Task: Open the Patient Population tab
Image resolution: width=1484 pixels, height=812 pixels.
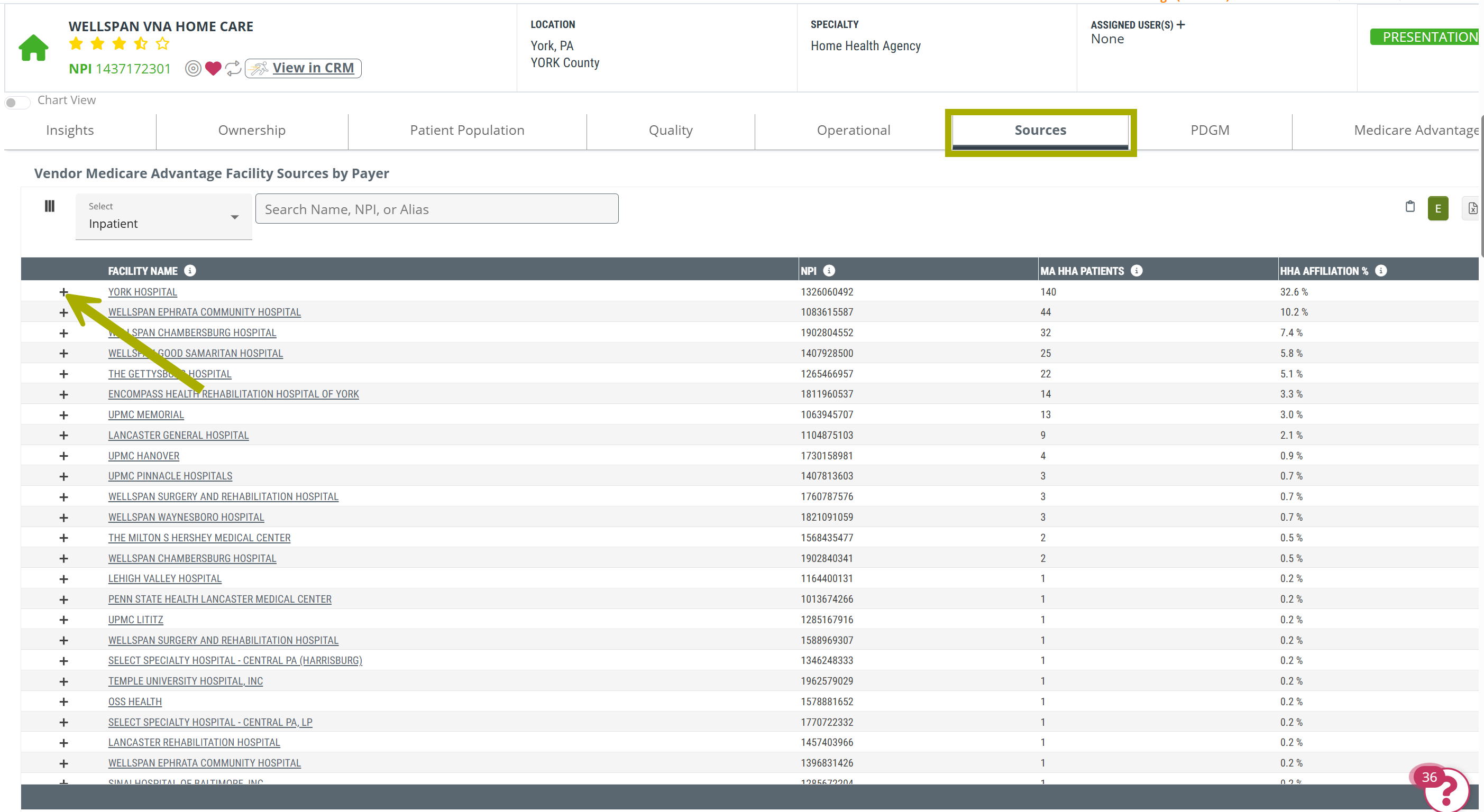Action: pos(467,130)
